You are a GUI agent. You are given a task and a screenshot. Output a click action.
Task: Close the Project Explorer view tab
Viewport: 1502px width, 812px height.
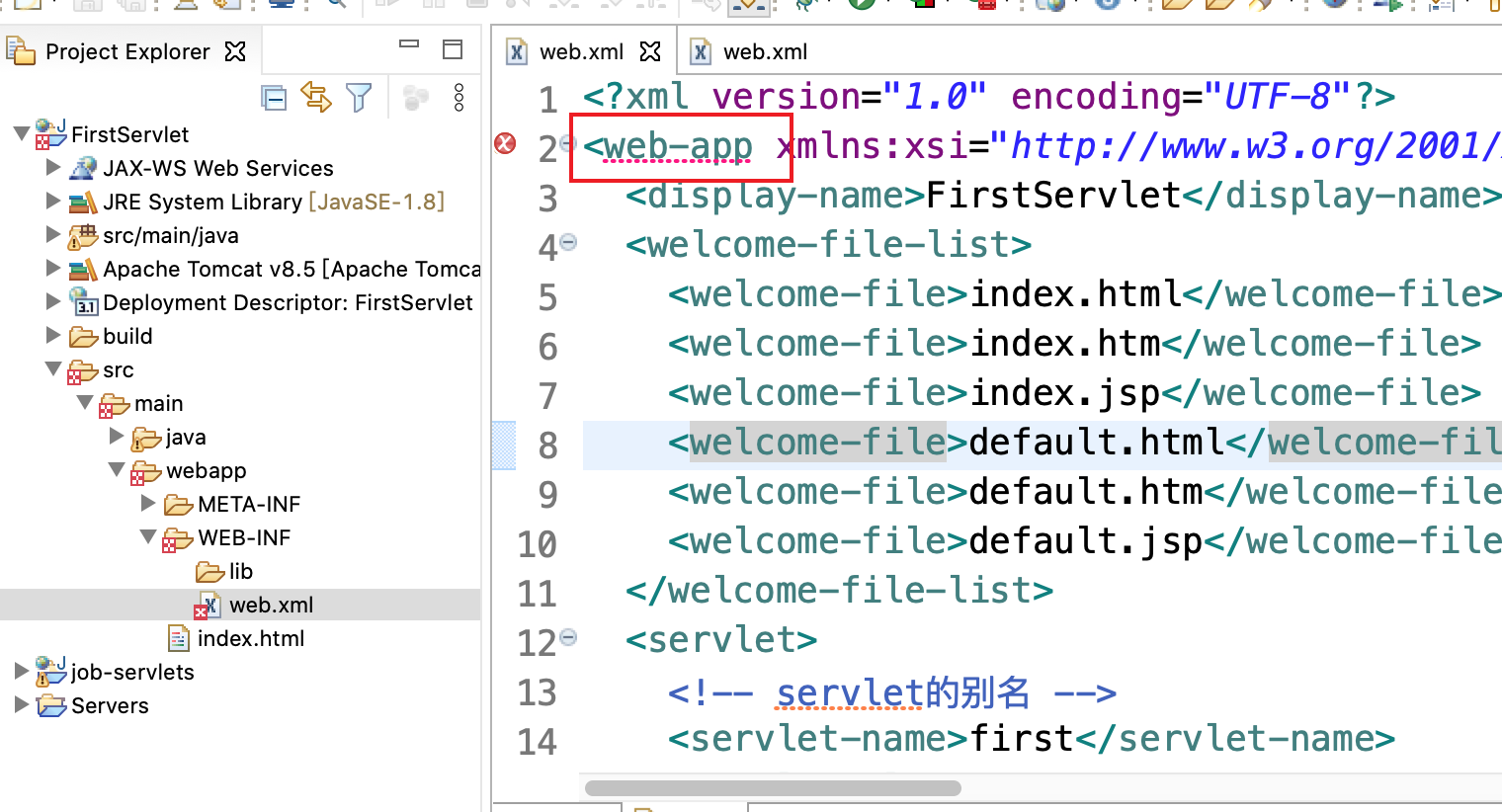pos(235,51)
